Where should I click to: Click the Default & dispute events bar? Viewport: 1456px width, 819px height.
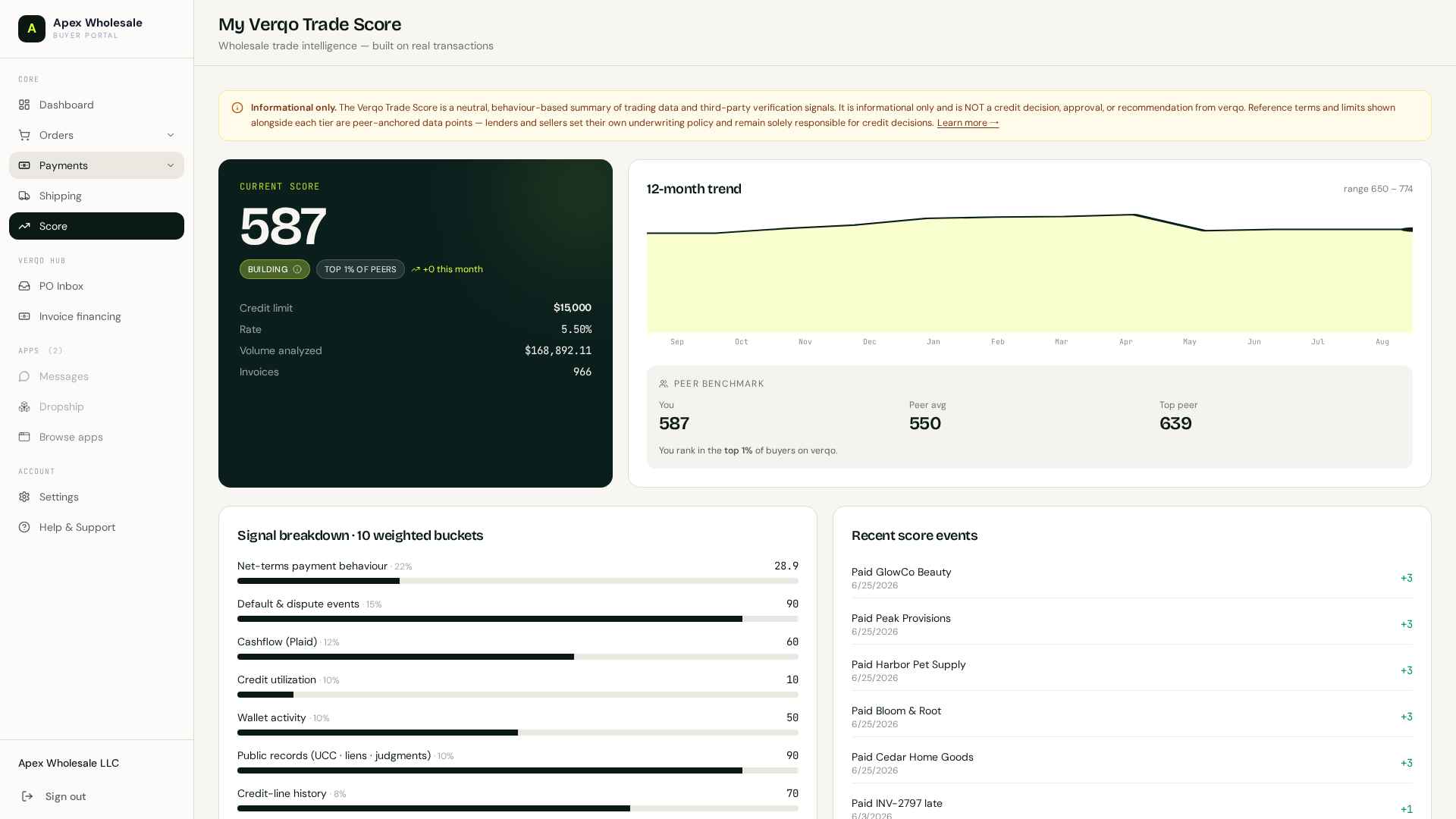[517, 619]
